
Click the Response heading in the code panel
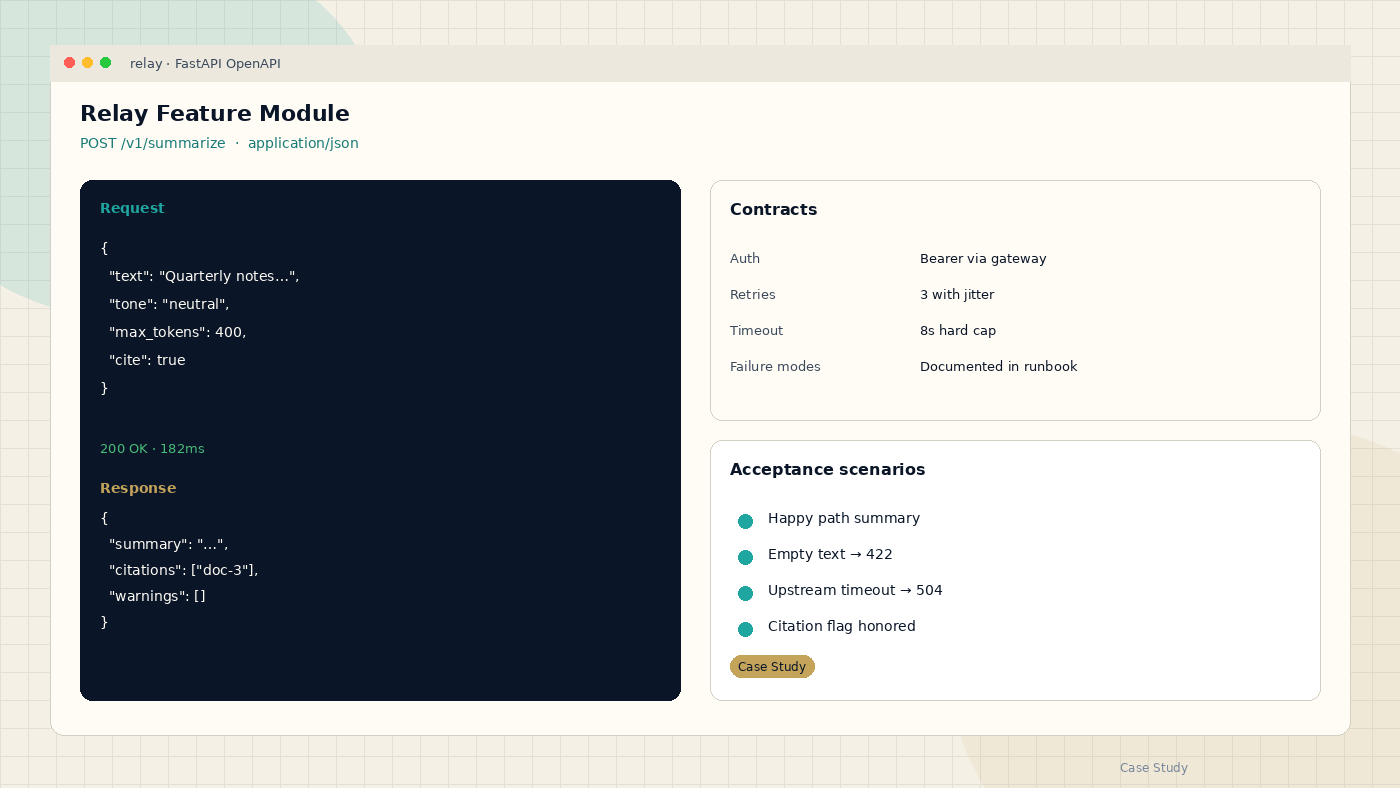[x=138, y=488]
